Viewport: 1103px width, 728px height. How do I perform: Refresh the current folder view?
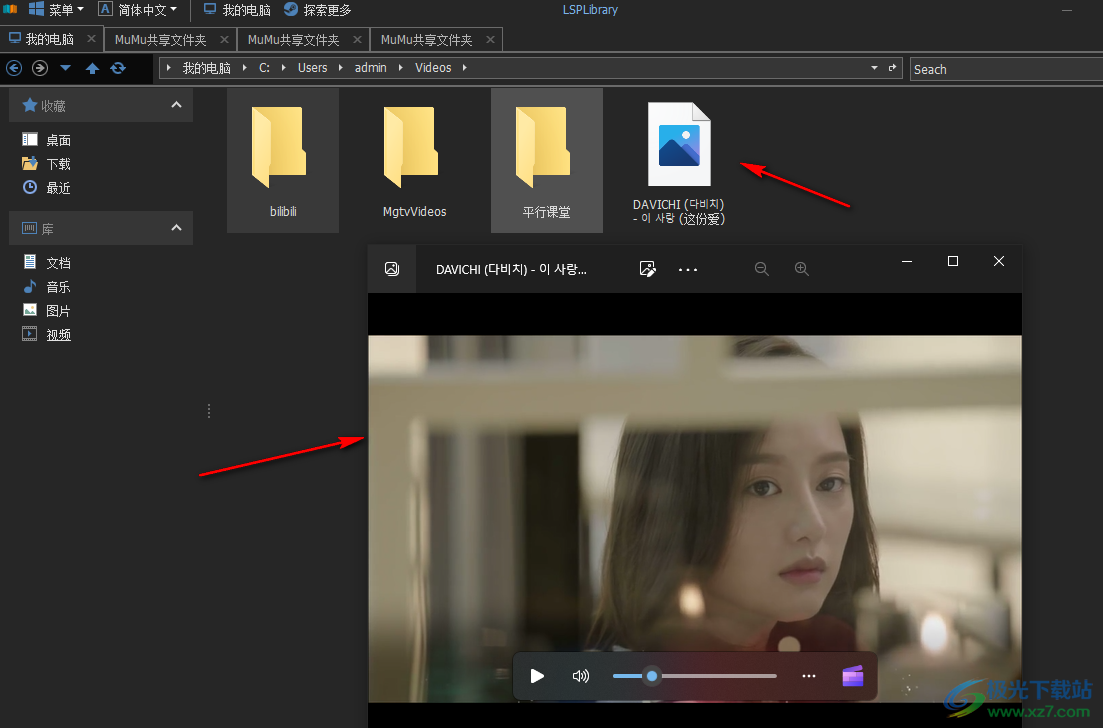118,68
